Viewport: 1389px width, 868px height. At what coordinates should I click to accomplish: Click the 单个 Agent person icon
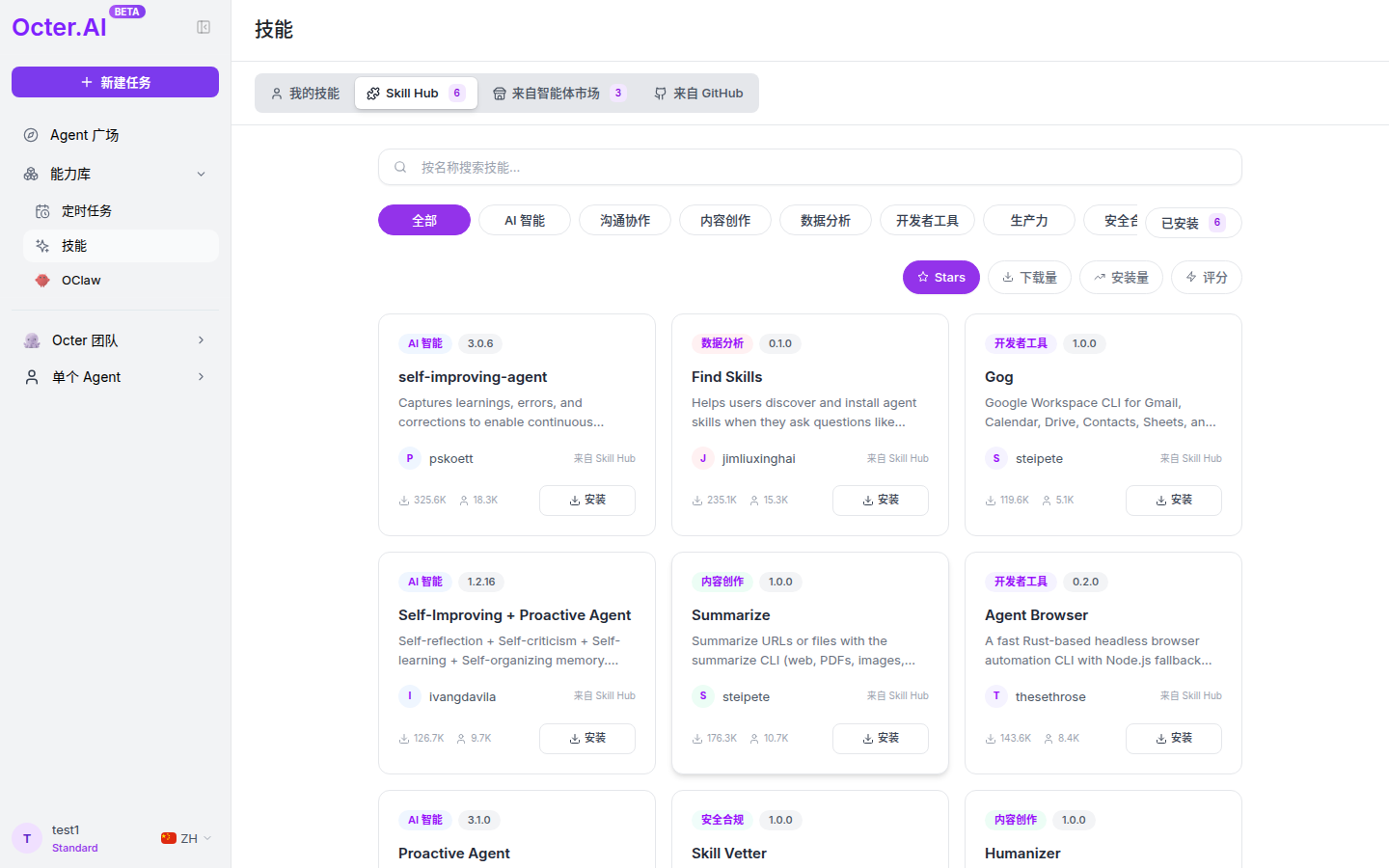click(x=32, y=377)
